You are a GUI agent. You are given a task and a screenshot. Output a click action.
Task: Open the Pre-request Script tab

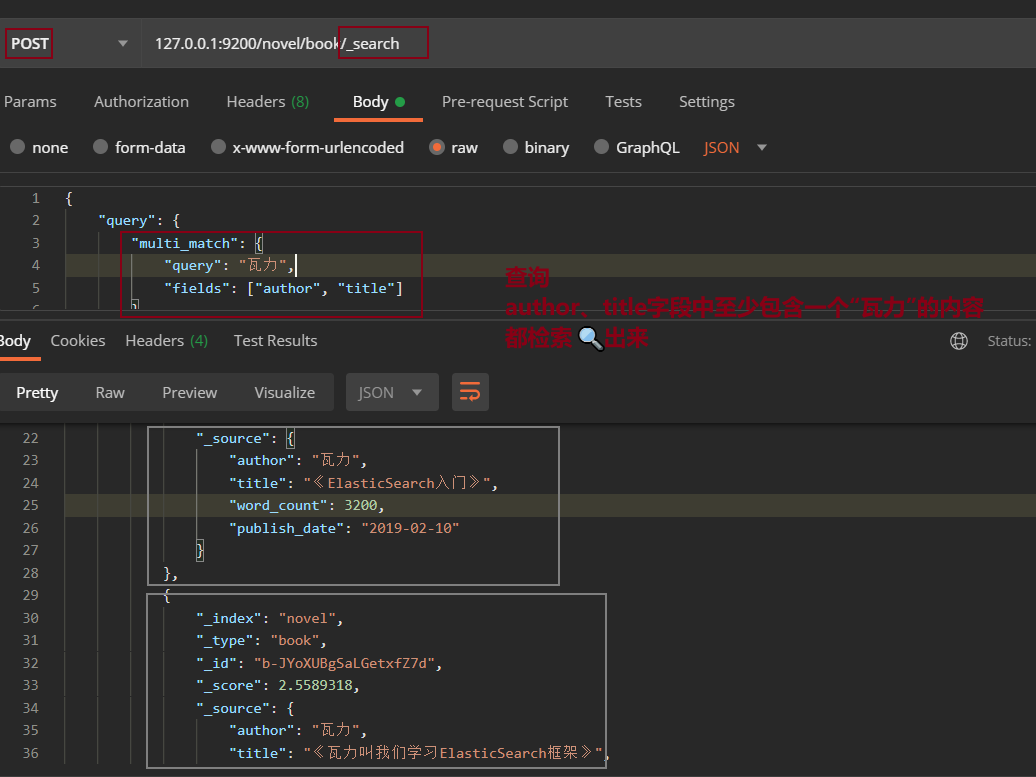(x=505, y=102)
